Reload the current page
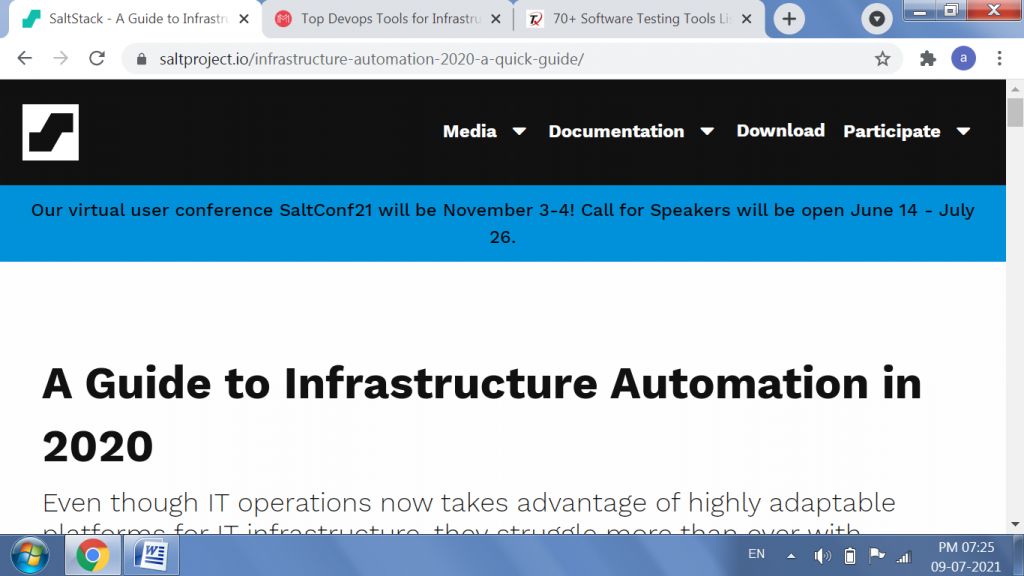The width and height of the screenshot is (1024, 576). tap(97, 59)
